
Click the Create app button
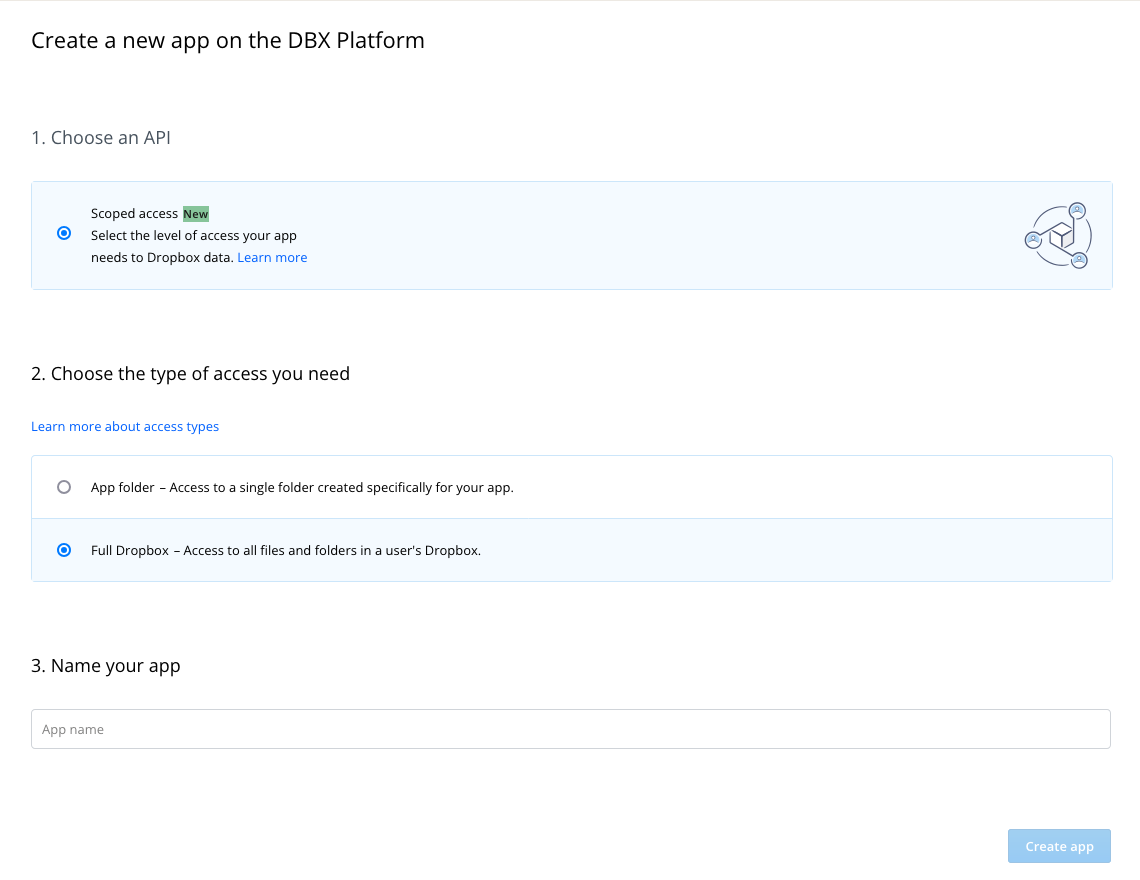click(1059, 846)
